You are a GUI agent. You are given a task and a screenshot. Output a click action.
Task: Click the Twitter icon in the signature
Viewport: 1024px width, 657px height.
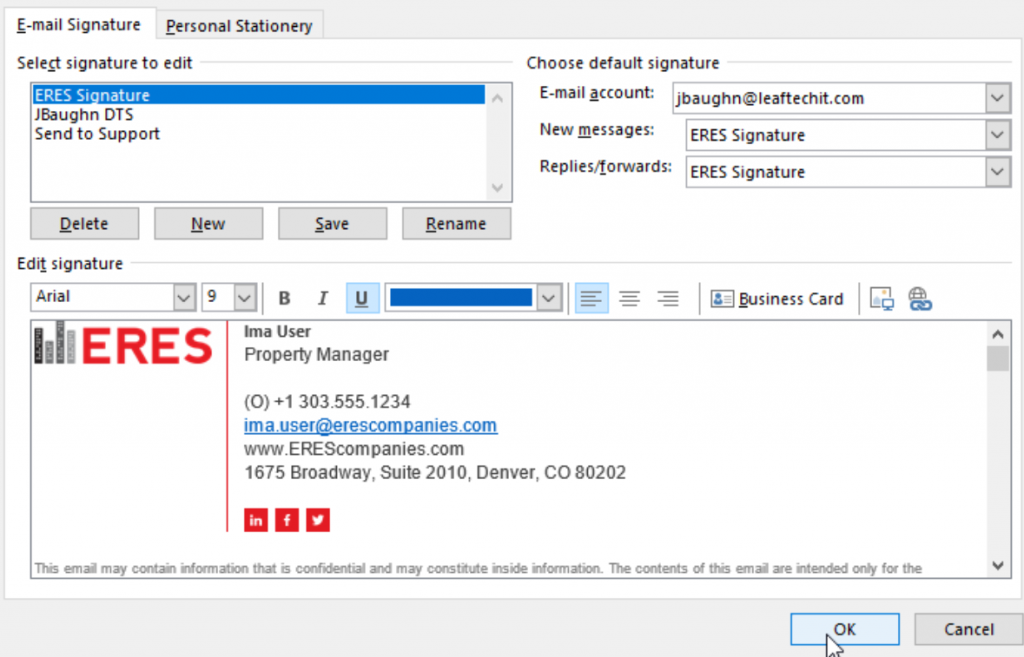point(317,520)
